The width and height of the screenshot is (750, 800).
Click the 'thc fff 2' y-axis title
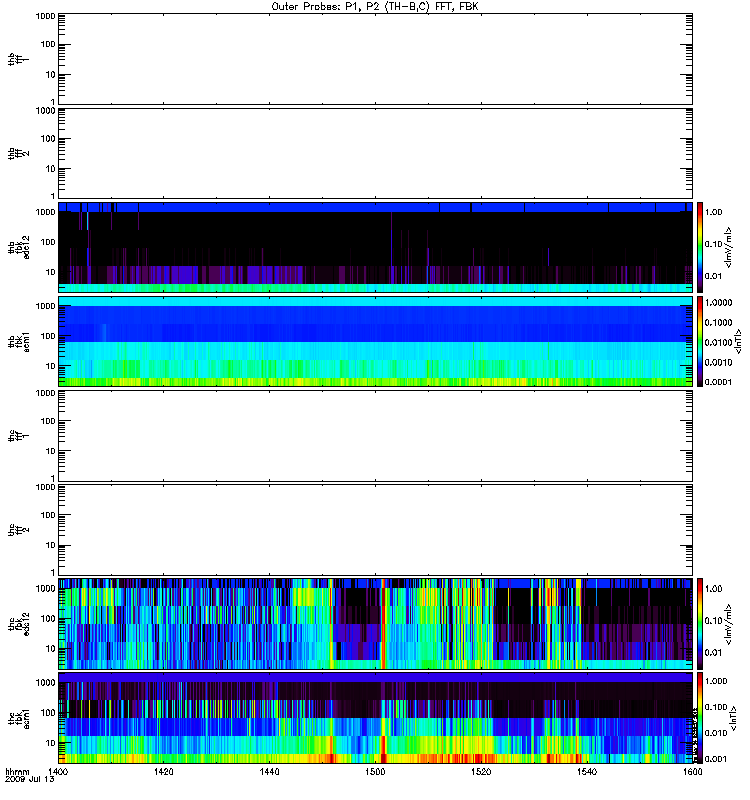click(x=18, y=530)
